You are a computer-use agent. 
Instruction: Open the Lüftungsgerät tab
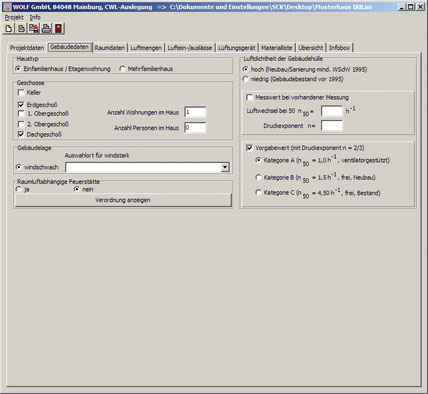pos(237,48)
